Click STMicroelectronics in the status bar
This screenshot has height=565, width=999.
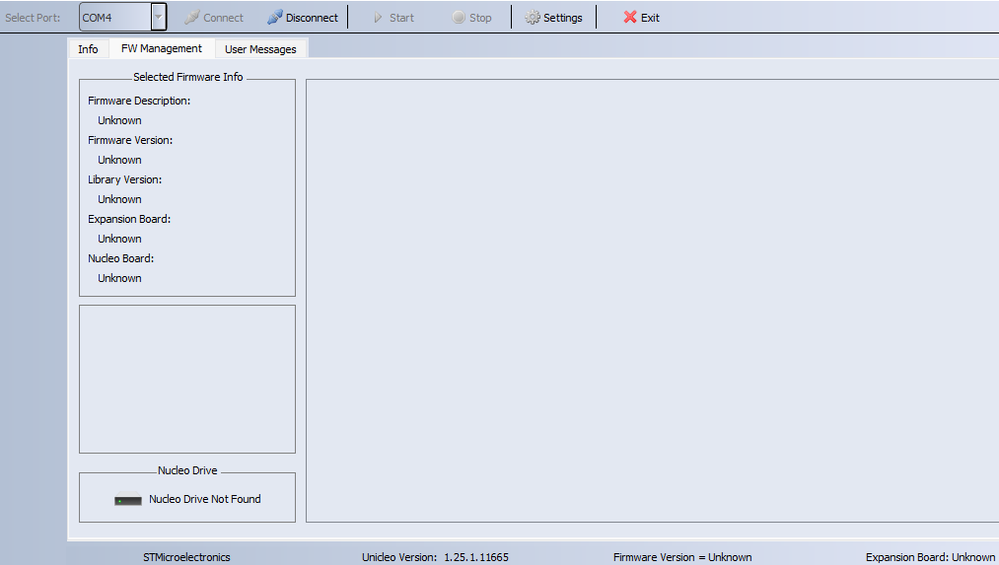click(x=187, y=557)
